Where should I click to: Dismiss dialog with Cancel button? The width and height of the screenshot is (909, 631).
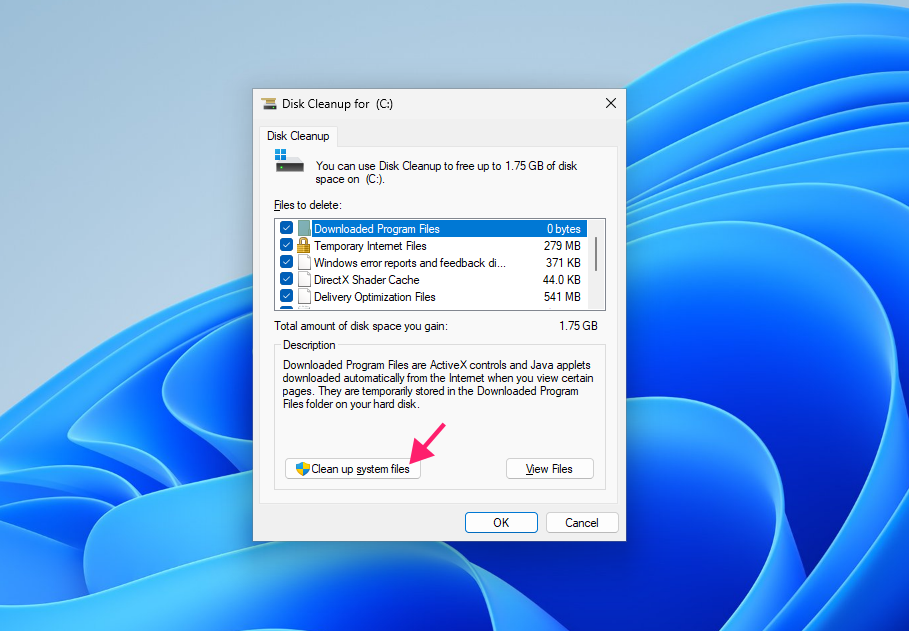(x=582, y=523)
